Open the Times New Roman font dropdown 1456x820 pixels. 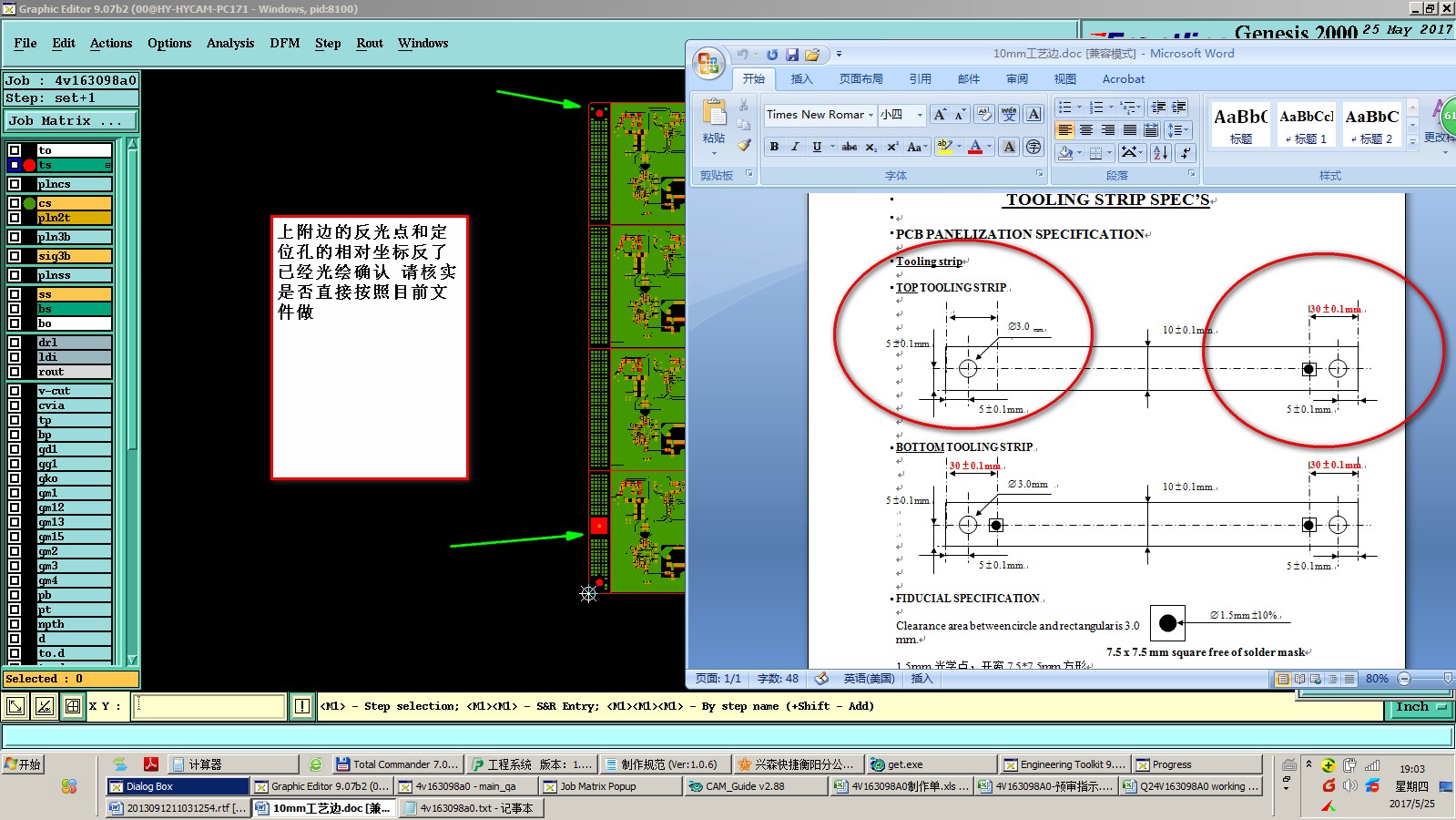[871, 115]
